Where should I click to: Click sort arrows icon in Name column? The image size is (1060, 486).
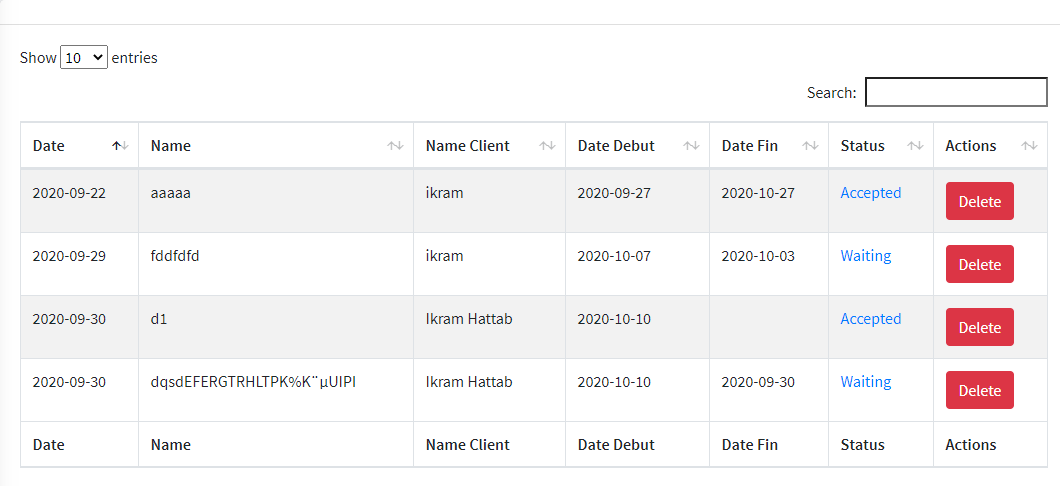coord(396,146)
